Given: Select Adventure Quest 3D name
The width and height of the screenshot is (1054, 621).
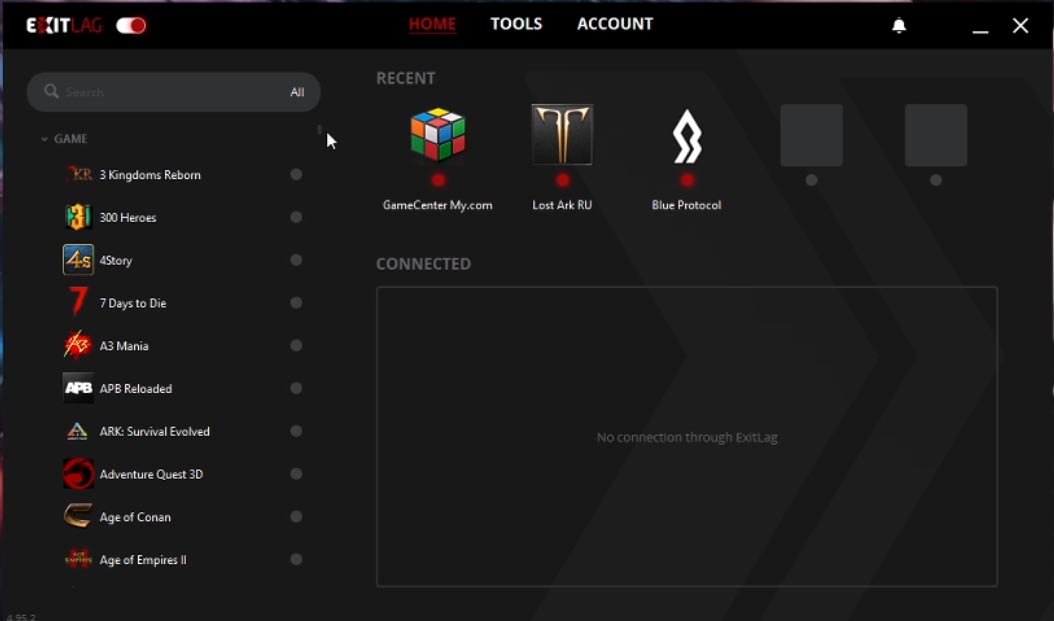Looking at the screenshot, I should (151, 474).
